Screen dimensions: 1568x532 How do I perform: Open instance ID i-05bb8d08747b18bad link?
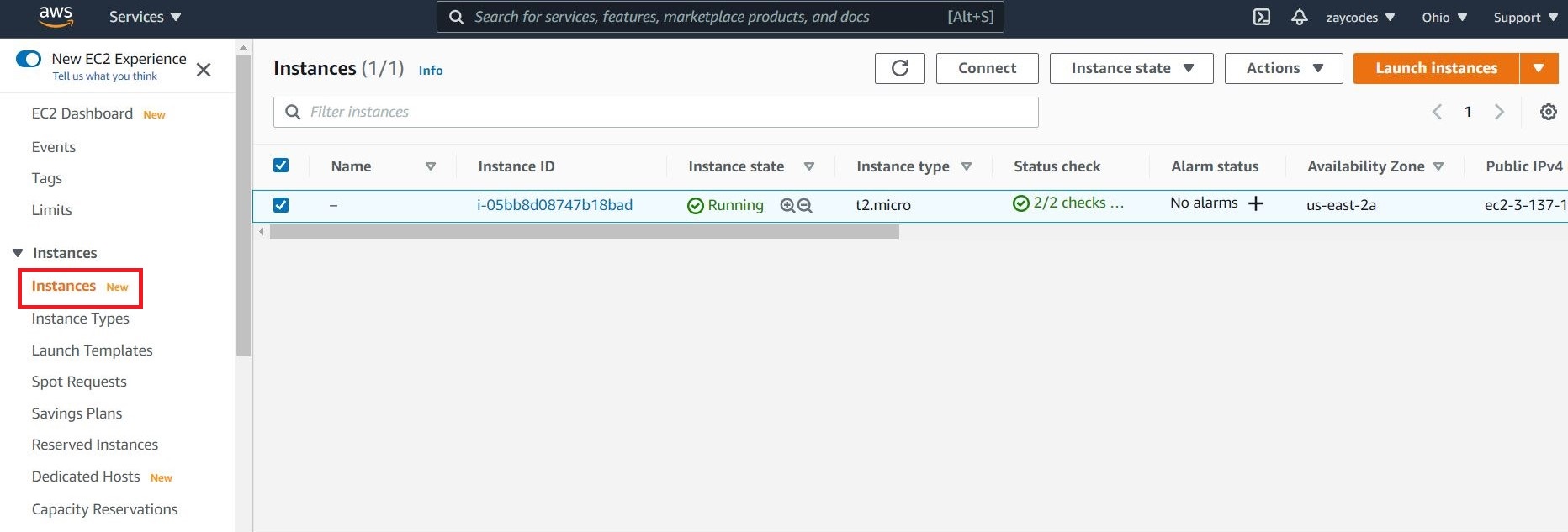pyautogui.click(x=554, y=205)
